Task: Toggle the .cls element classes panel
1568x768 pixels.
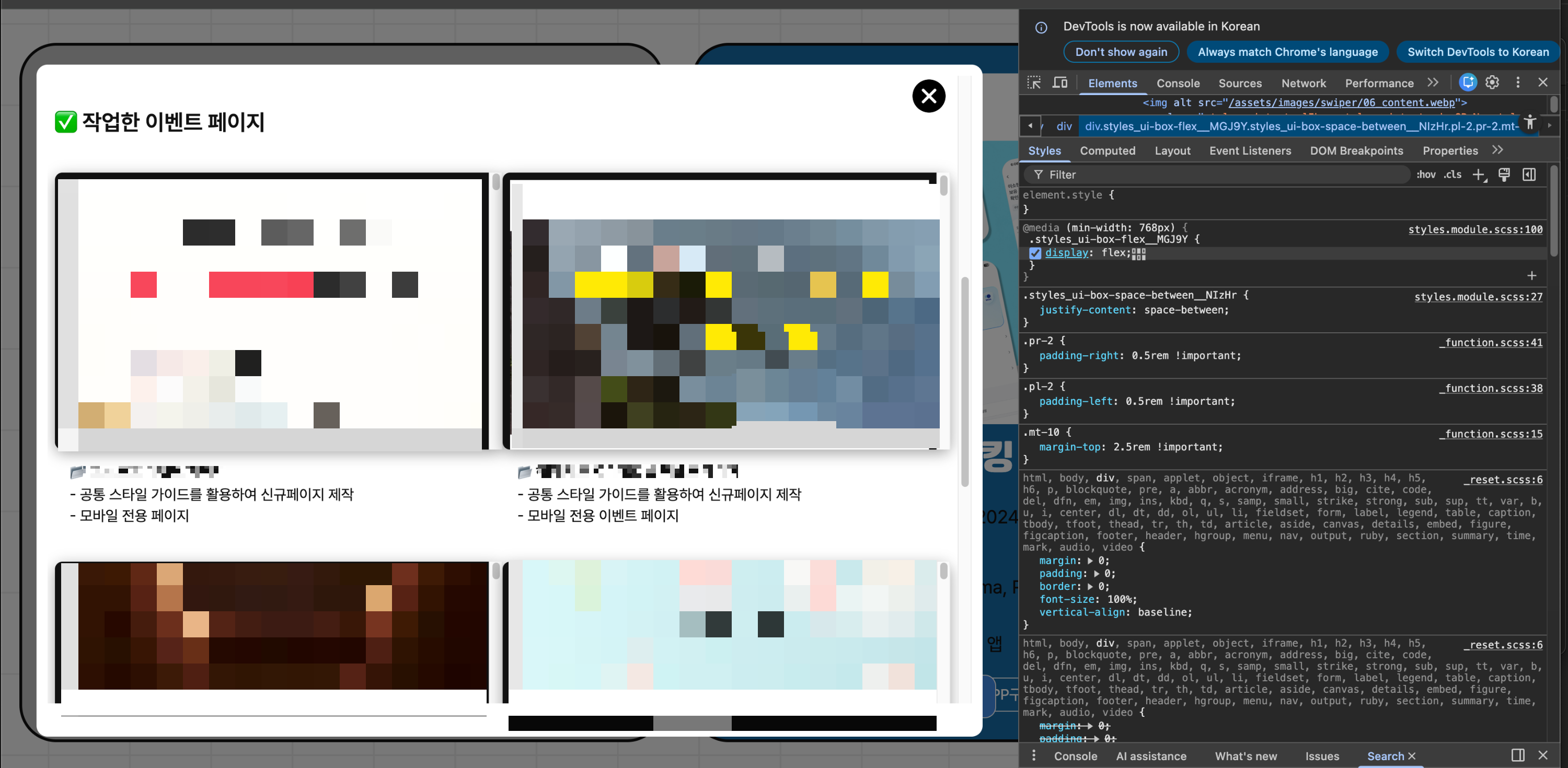Action: point(1452,174)
